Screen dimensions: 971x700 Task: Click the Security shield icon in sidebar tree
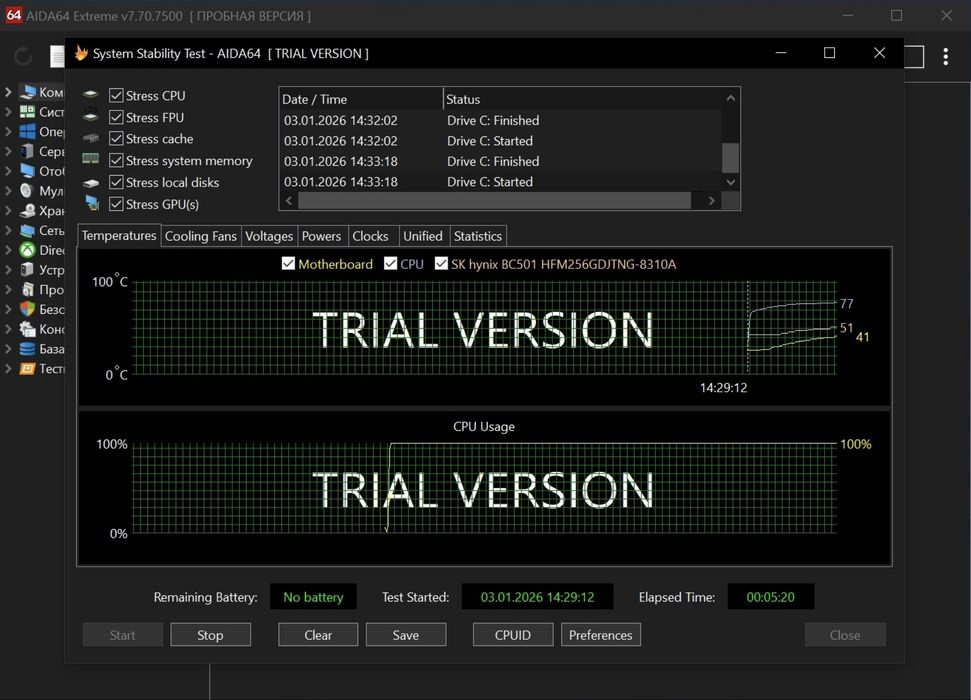(27, 309)
